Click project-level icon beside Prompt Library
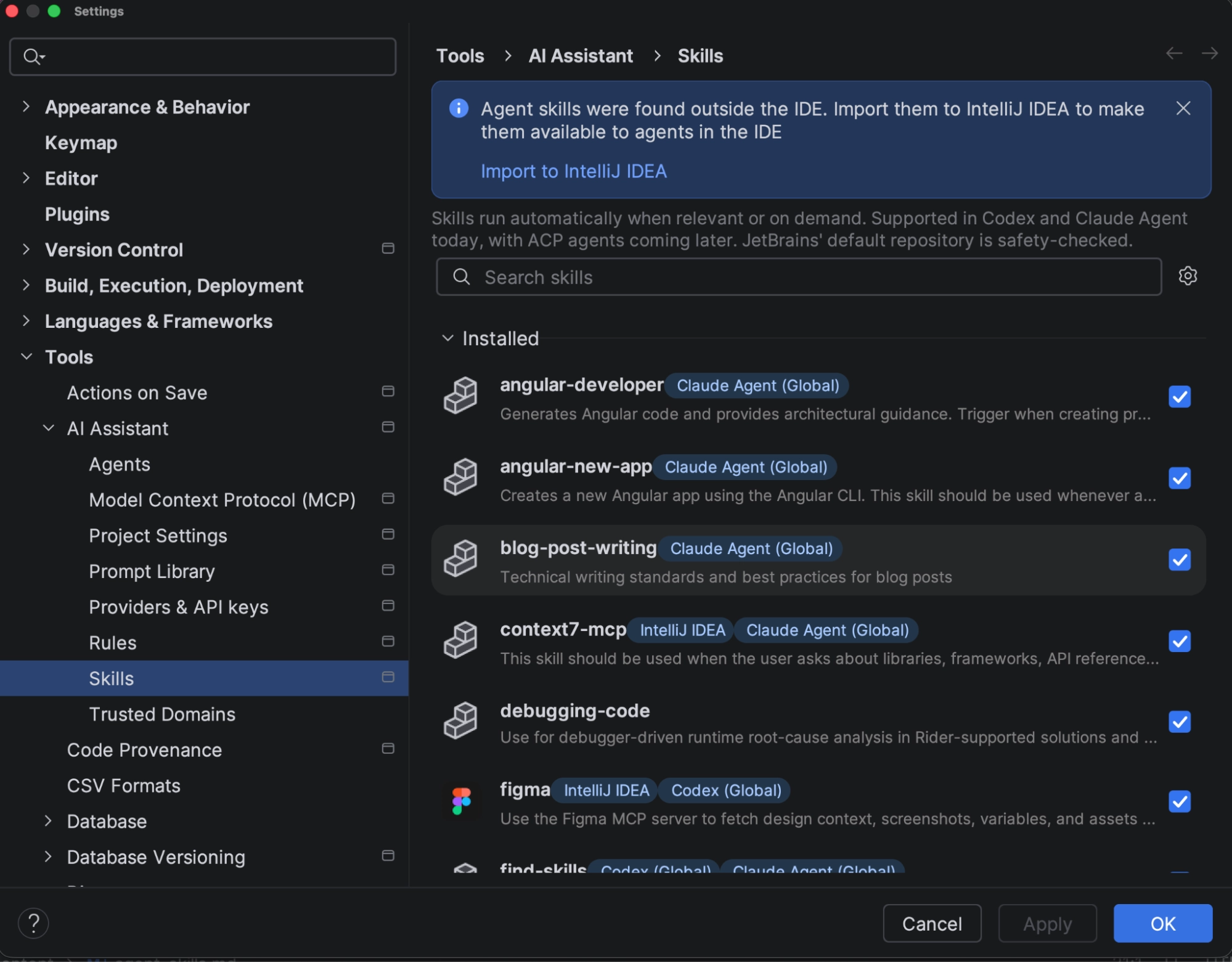 pyautogui.click(x=388, y=570)
